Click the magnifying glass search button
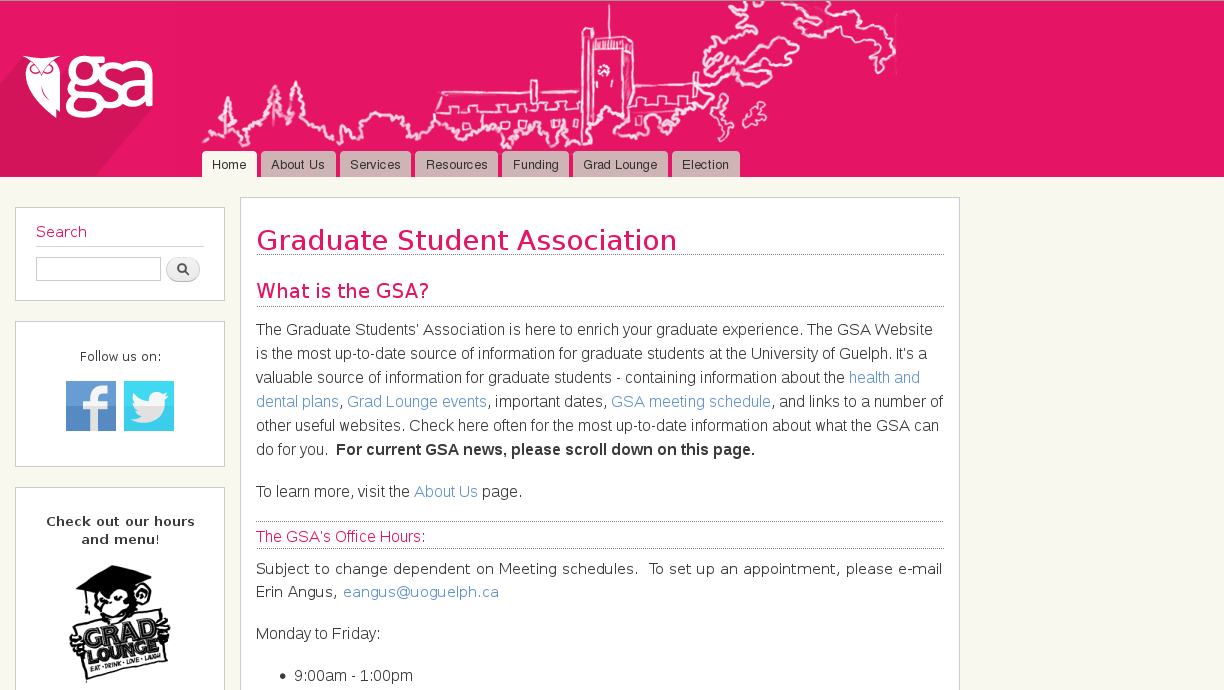 pyautogui.click(x=183, y=269)
